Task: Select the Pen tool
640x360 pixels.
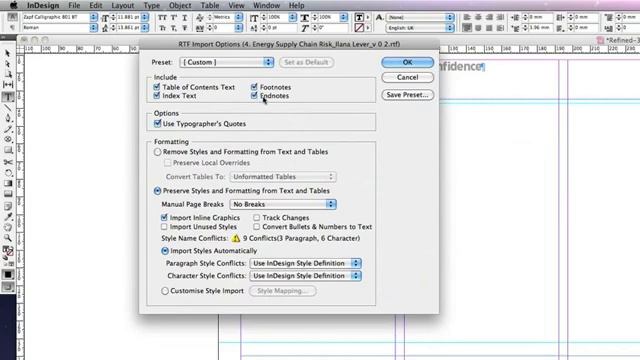Action: (8, 118)
